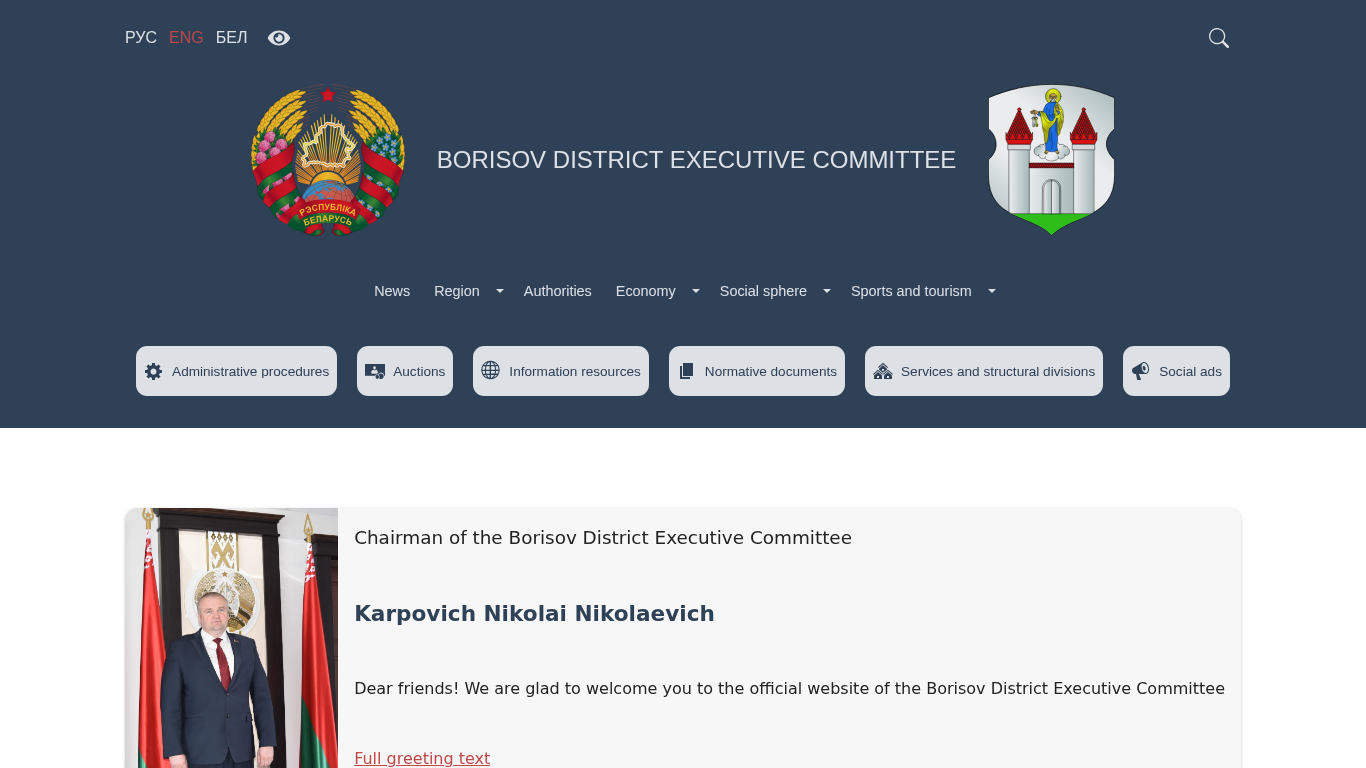Open the Authorities menu item
This screenshot has height=768, width=1366.
[557, 291]
